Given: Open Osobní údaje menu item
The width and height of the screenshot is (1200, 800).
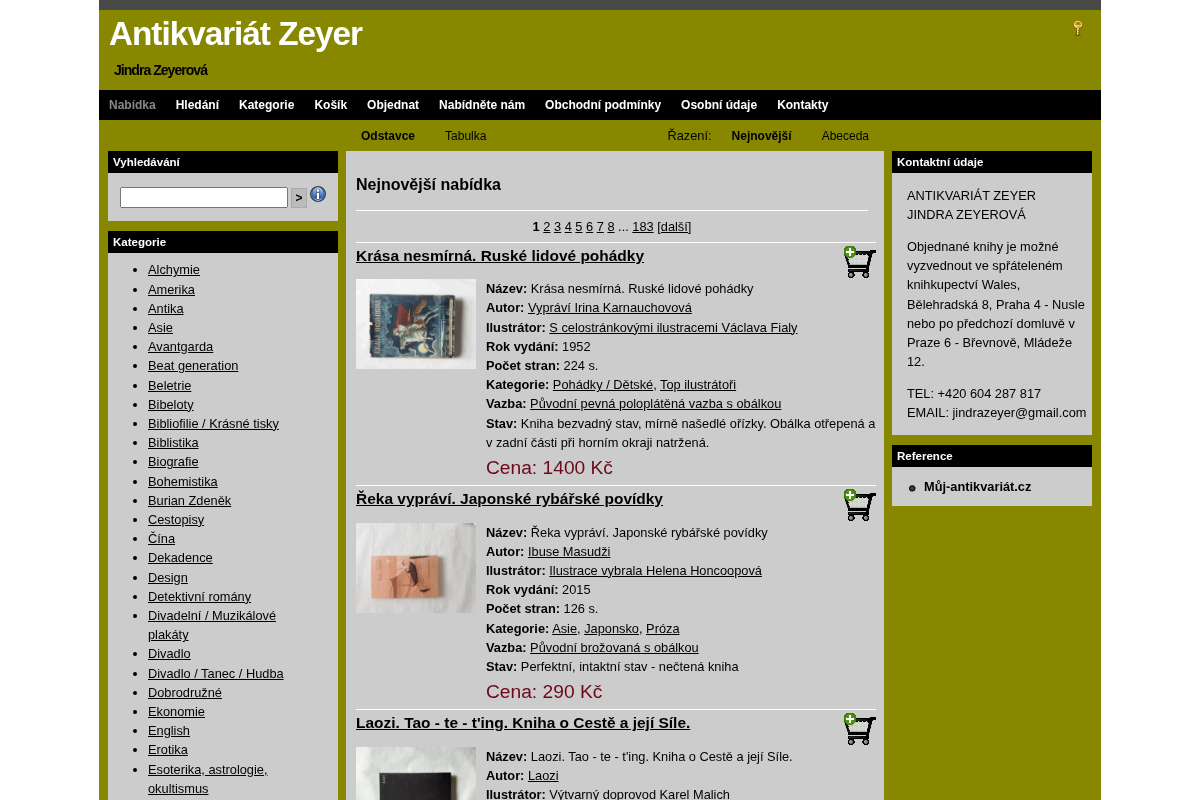Looking at the screenshot, I should pos(719,105).
